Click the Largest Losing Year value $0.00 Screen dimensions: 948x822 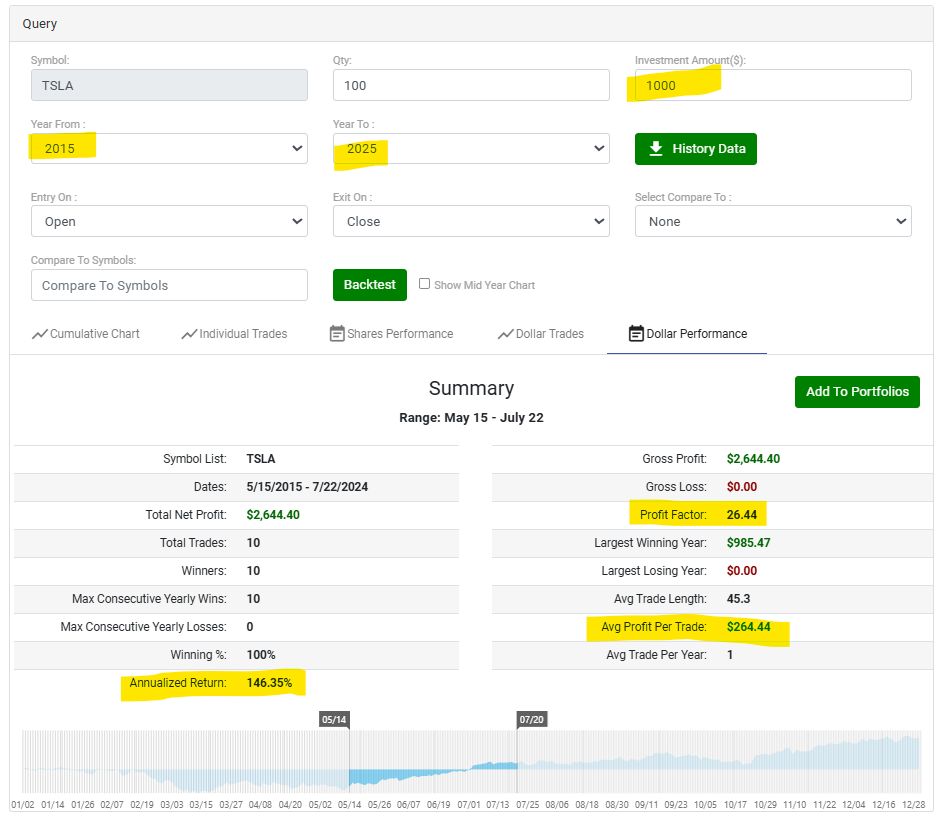(741, 571)
